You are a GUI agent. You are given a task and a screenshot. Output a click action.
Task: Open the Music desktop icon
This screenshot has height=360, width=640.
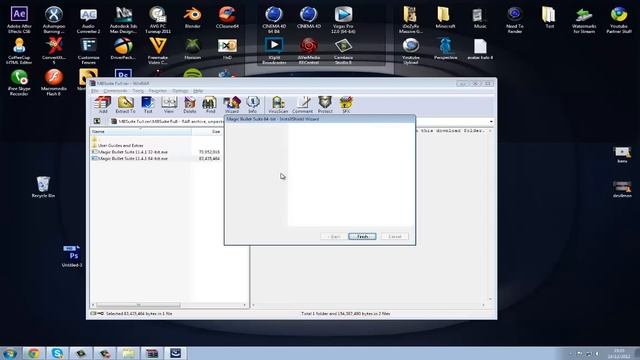pos(480,18)
